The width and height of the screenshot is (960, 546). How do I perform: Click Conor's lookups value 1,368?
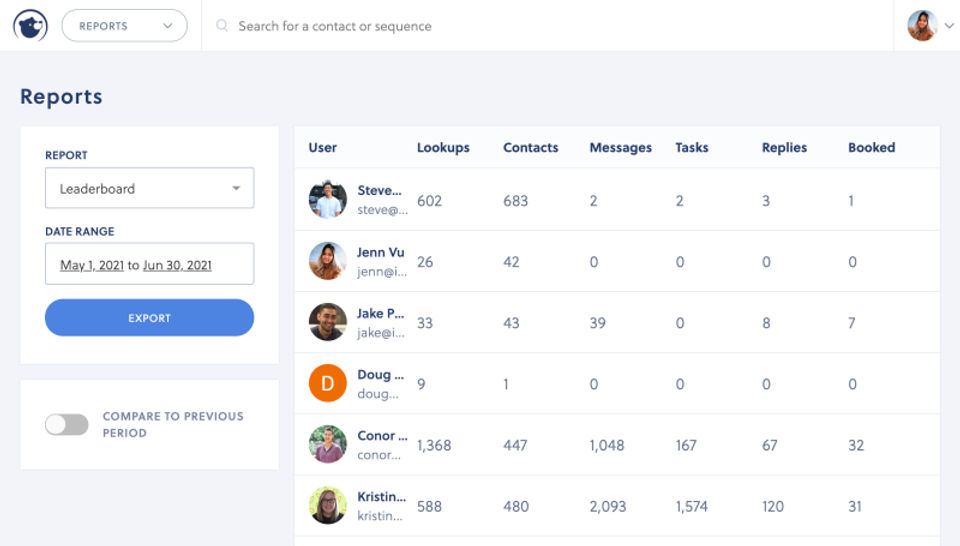434,446
